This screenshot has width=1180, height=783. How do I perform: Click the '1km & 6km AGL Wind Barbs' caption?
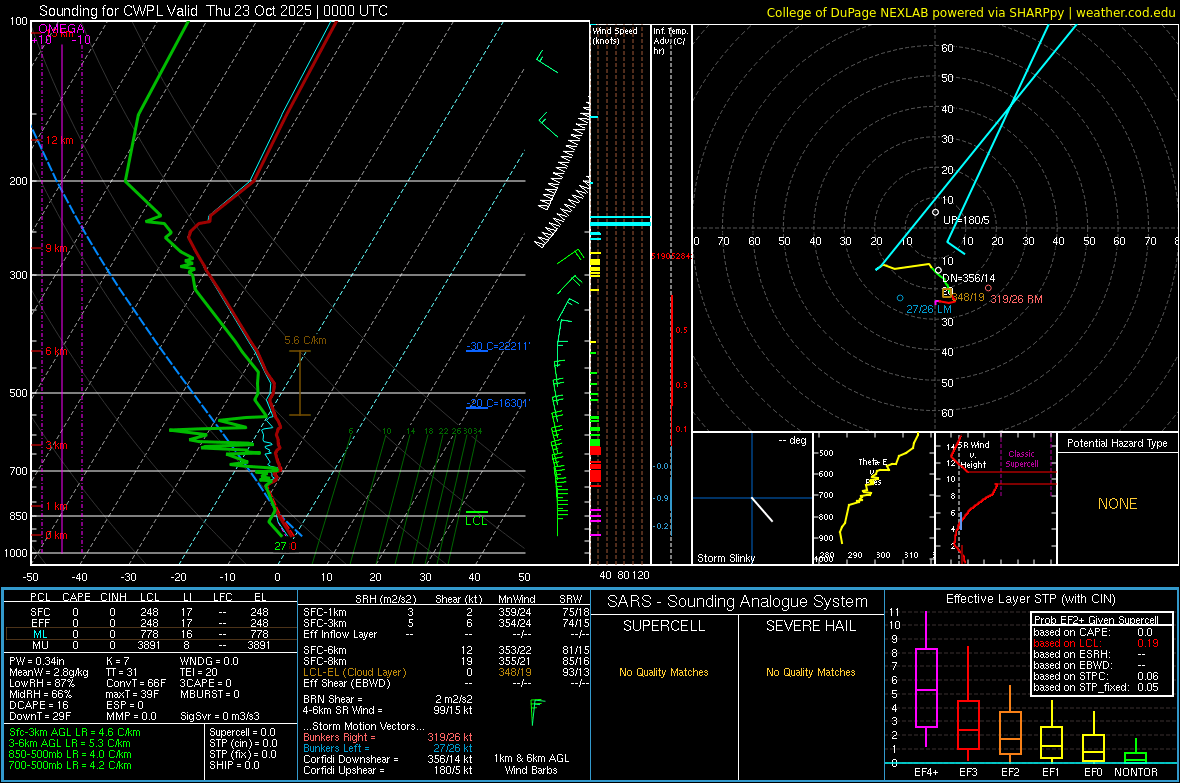531,764
